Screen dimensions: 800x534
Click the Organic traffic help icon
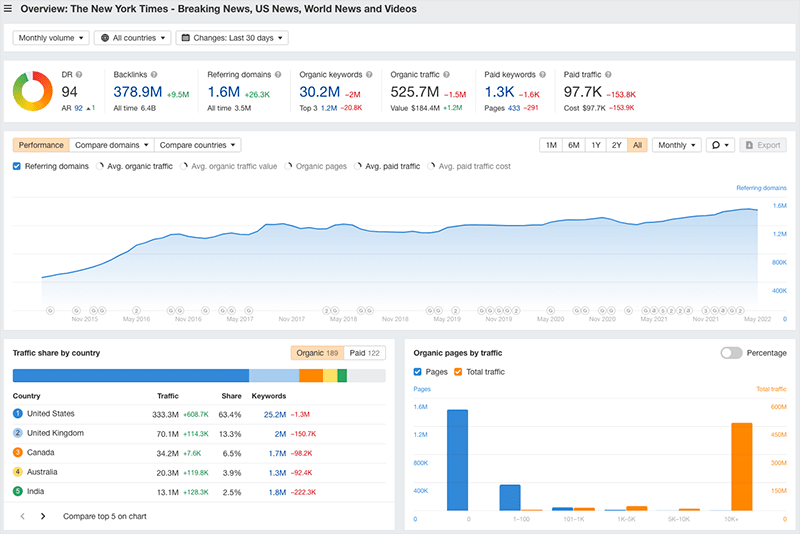[446, 74]
